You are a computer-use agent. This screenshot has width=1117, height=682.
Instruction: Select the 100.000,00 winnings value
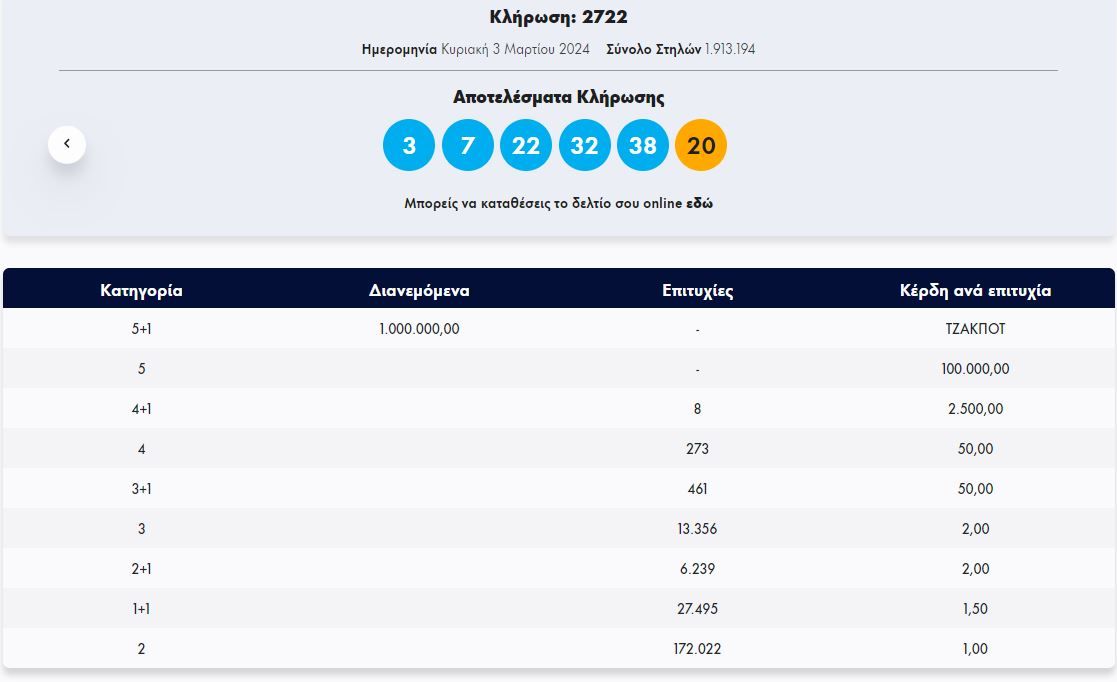pyautogui.click(x=975, y=369)
